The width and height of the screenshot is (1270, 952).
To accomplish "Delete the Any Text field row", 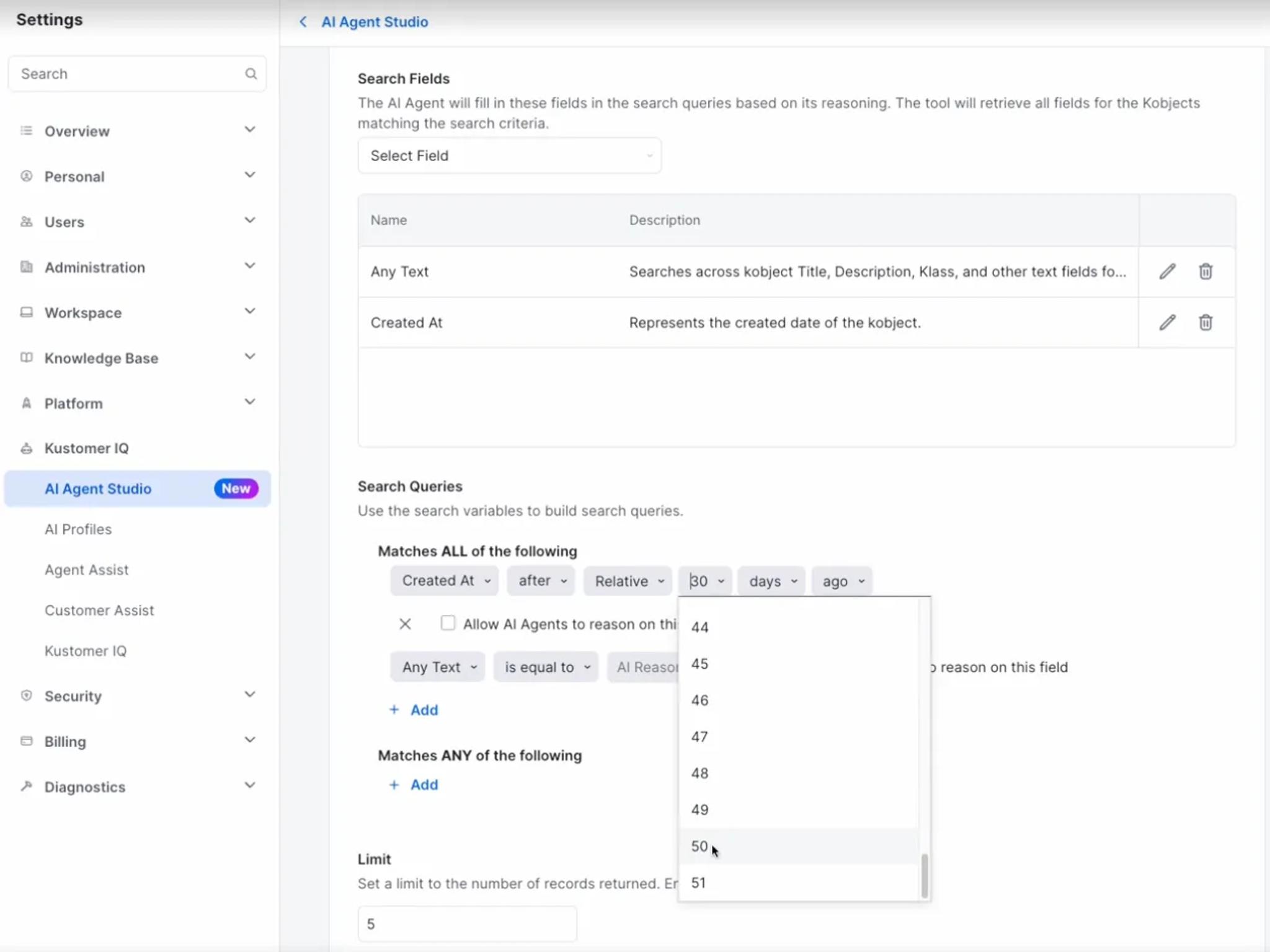I will click(1206, 271).
